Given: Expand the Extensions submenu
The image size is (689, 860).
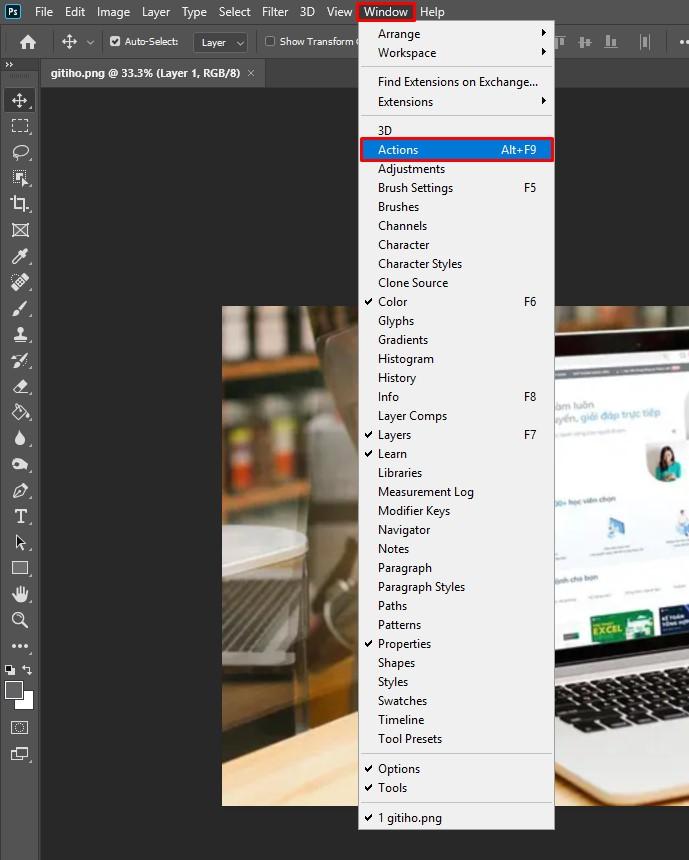Looking at the screenshot, I should (456, 102).
